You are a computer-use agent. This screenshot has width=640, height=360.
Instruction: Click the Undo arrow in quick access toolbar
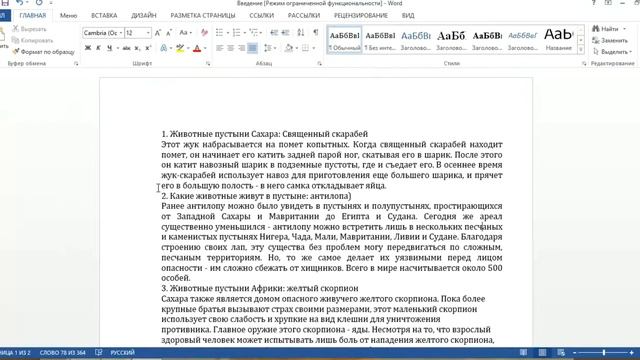(x=19, y=3)
